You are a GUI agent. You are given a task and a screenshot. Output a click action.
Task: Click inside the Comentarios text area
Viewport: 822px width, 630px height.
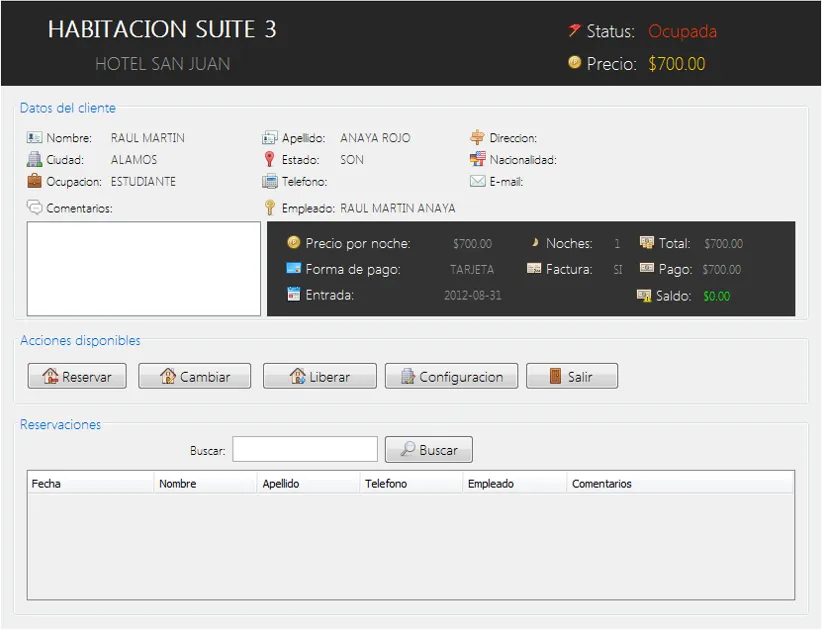(x=144, y=269)
